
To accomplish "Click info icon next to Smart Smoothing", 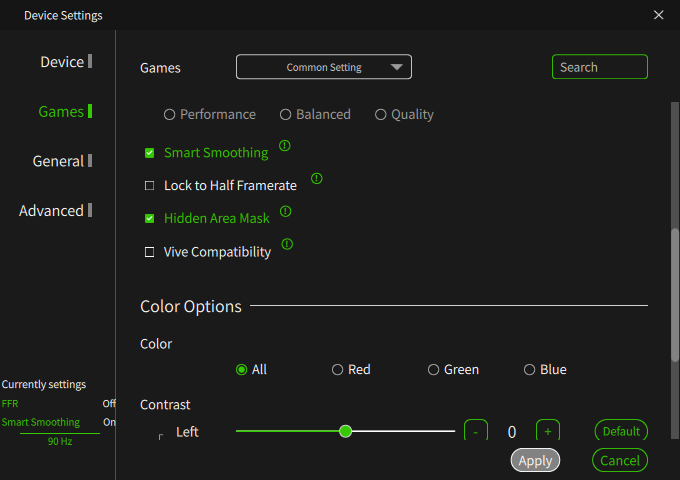I will coord(285,146).
